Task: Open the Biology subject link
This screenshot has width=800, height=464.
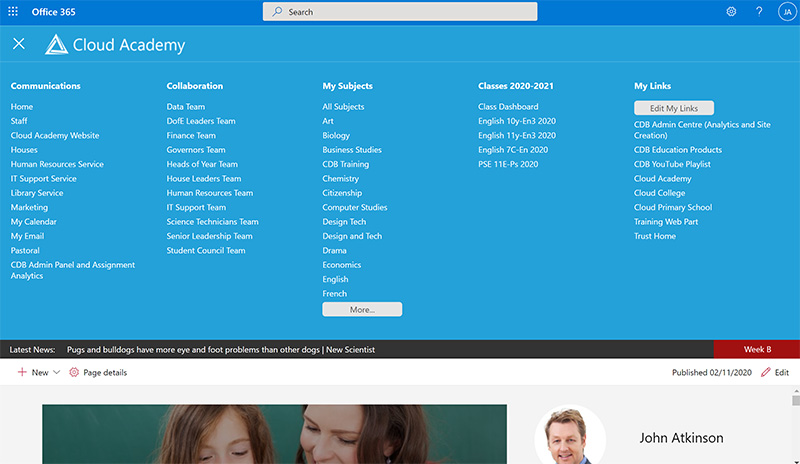Action: [336, 135]
